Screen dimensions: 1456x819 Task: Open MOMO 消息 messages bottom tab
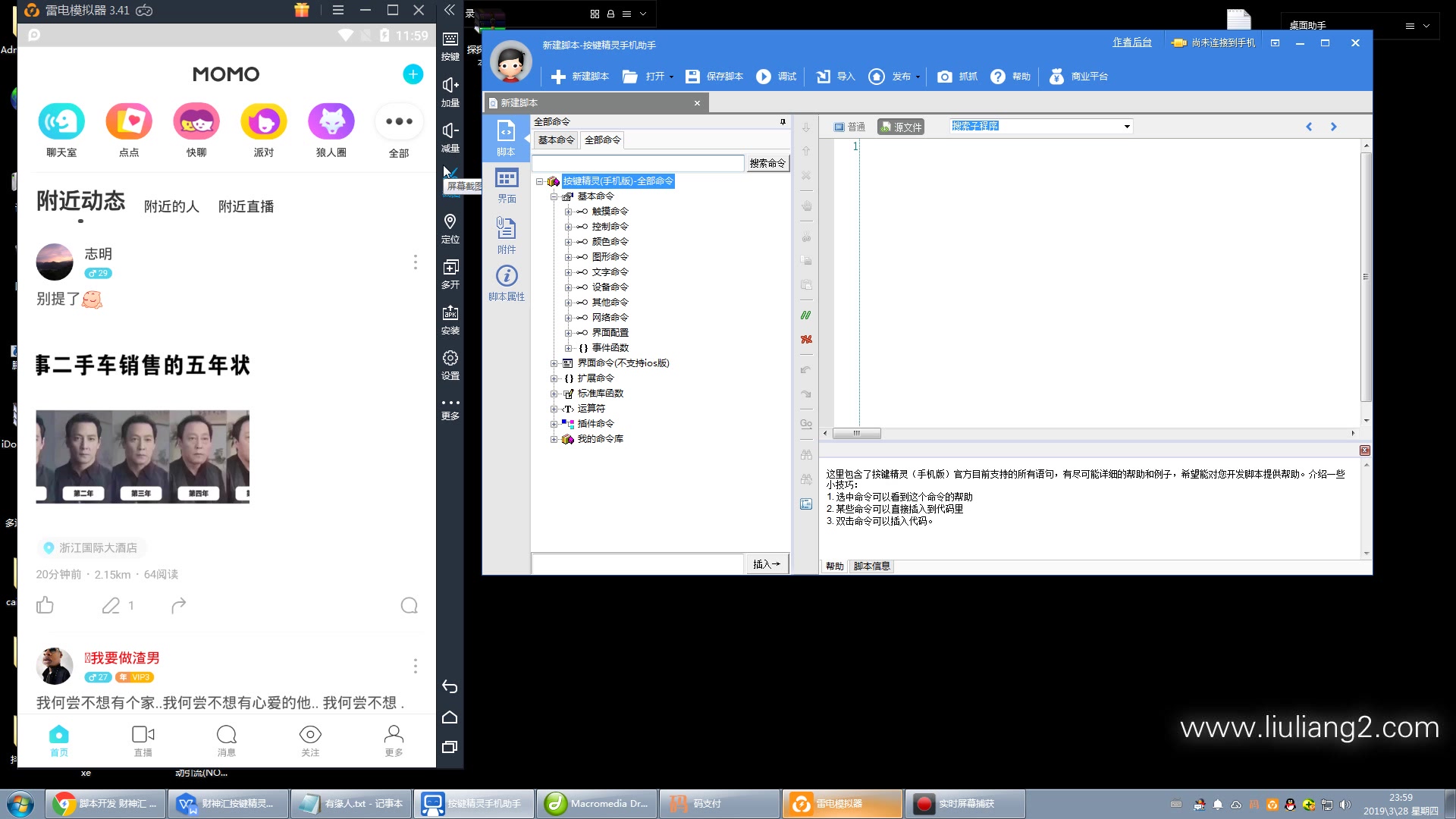coord(227,740)
